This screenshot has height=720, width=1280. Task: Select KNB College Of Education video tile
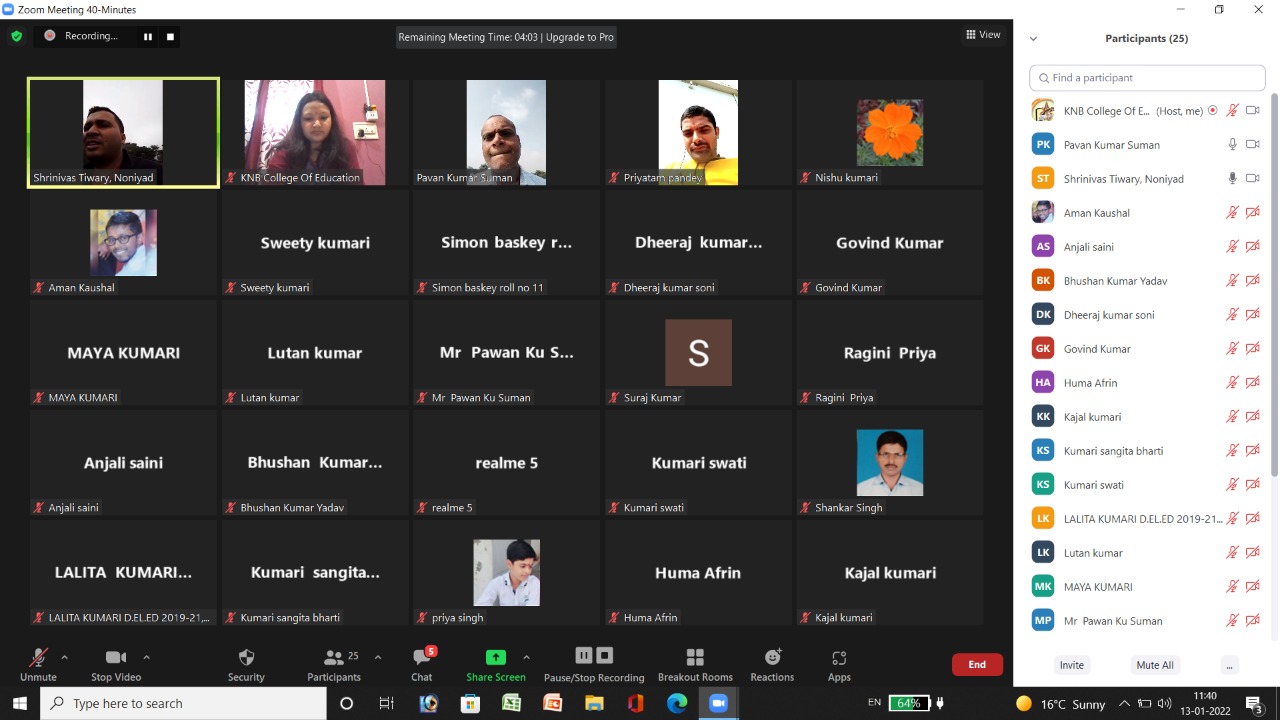tap(315, 132)
